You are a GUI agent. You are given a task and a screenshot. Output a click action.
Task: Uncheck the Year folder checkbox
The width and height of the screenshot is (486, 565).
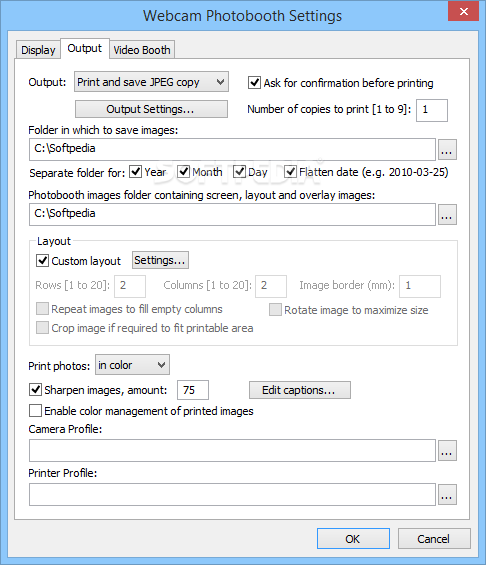tap(135, 172)
